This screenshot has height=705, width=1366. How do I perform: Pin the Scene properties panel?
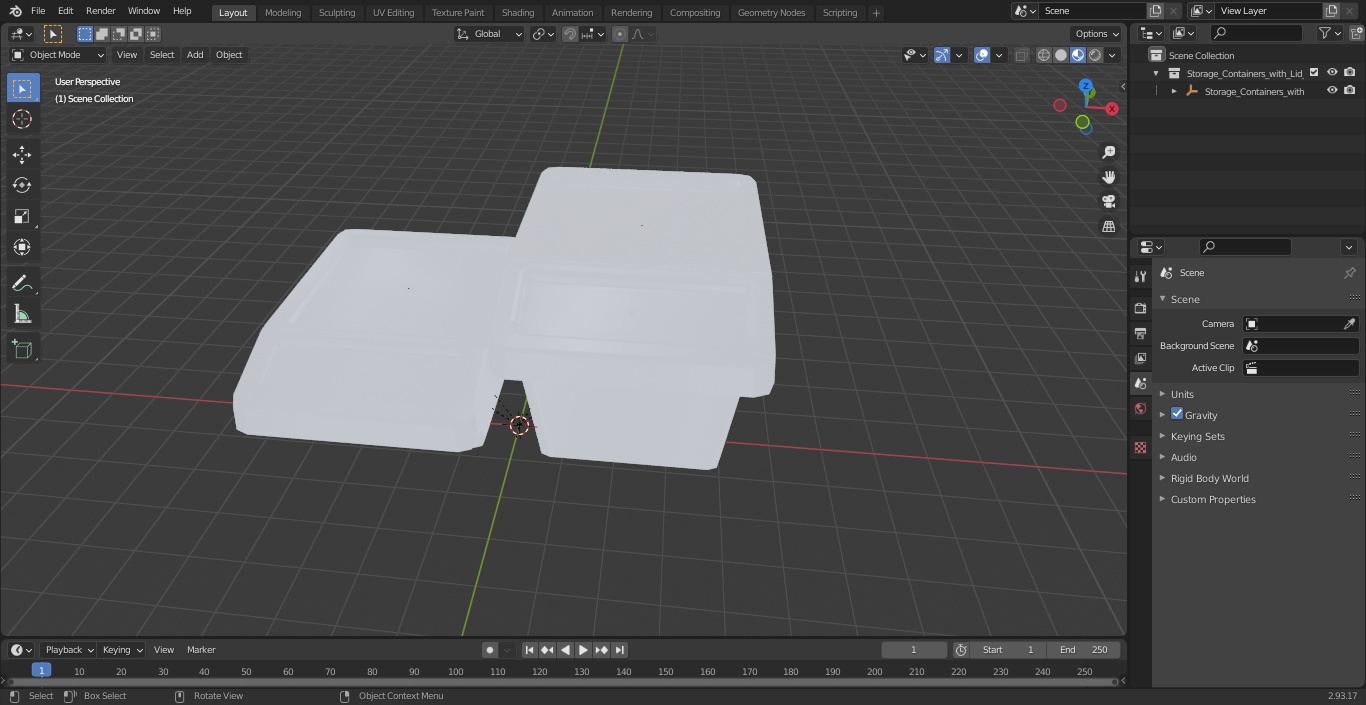pyautogui.click(x=1349, y=273)
